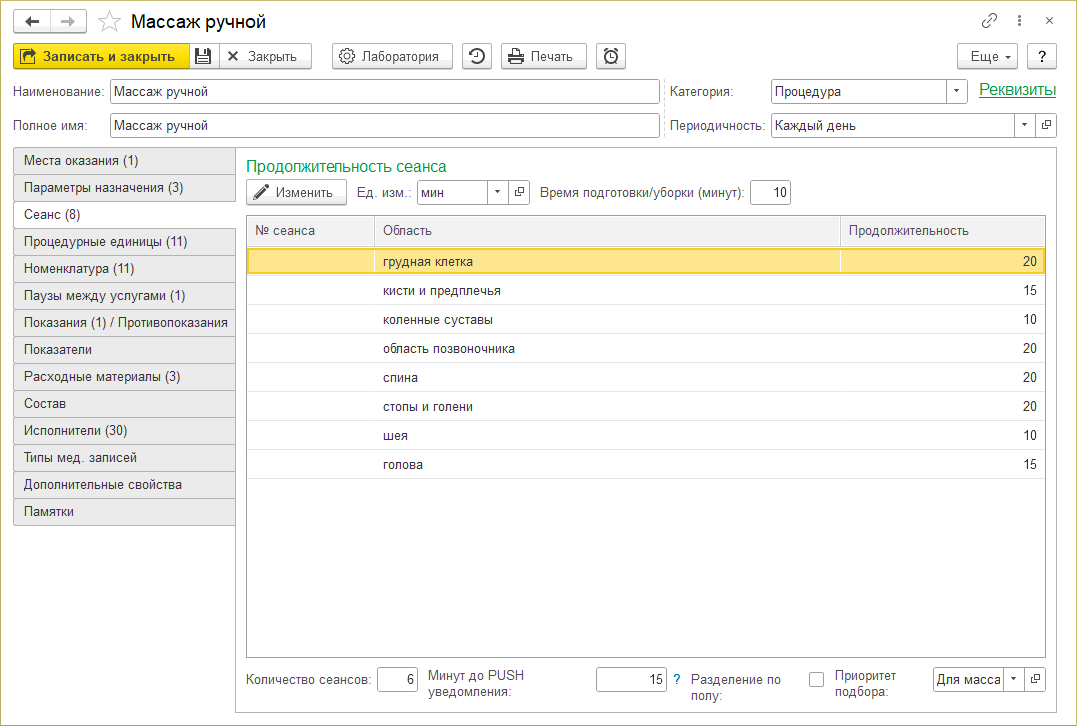Expand the Категория dropdown
This screenshot has height=726, width=1077.
957,91
